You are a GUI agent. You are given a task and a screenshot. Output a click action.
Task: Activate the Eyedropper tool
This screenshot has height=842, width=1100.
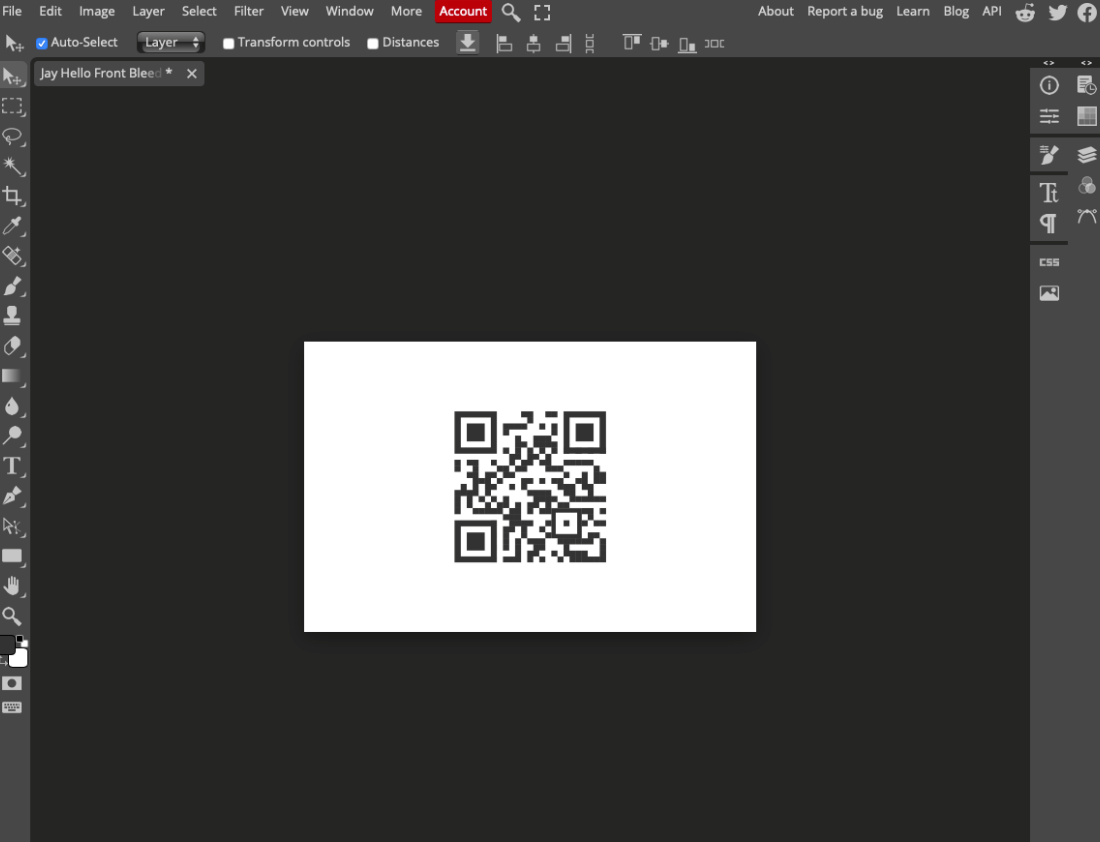(x=14, y=226)
